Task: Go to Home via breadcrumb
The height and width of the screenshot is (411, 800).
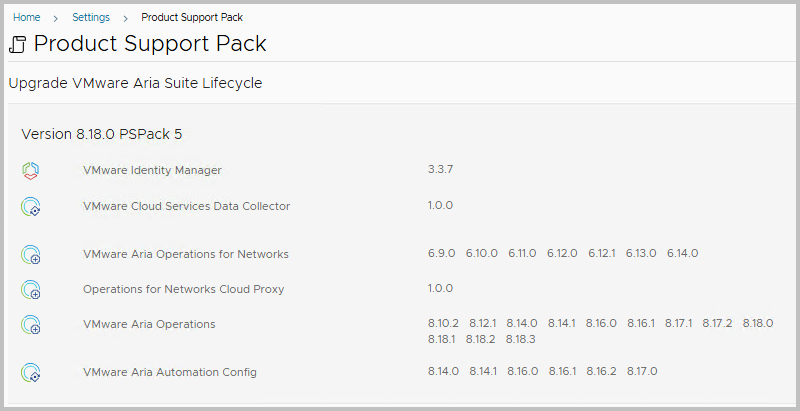Action: [x=27, y=17]
